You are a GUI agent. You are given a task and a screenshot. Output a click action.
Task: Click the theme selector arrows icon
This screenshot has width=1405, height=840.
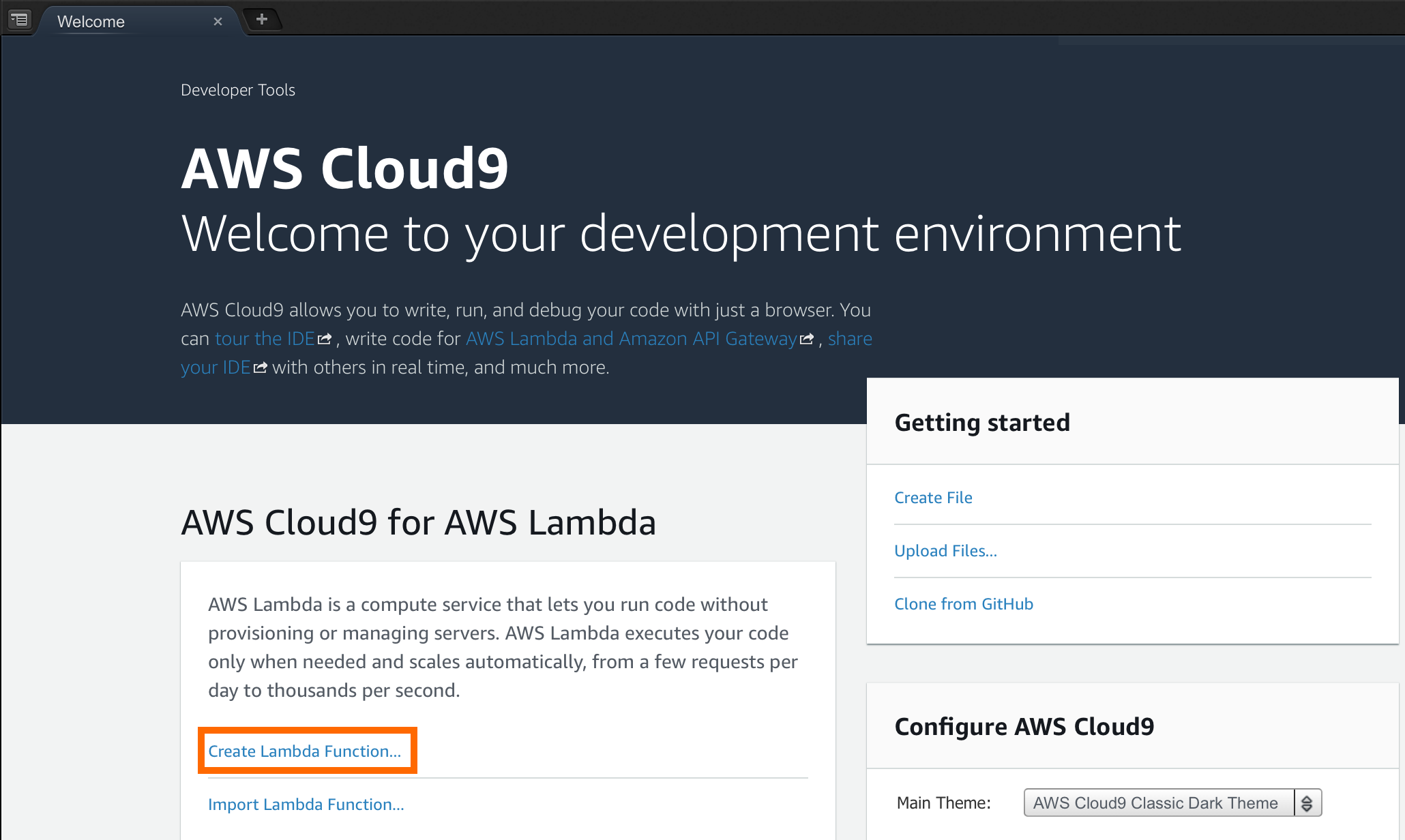pyautogui.click(x=1307, y=802)
